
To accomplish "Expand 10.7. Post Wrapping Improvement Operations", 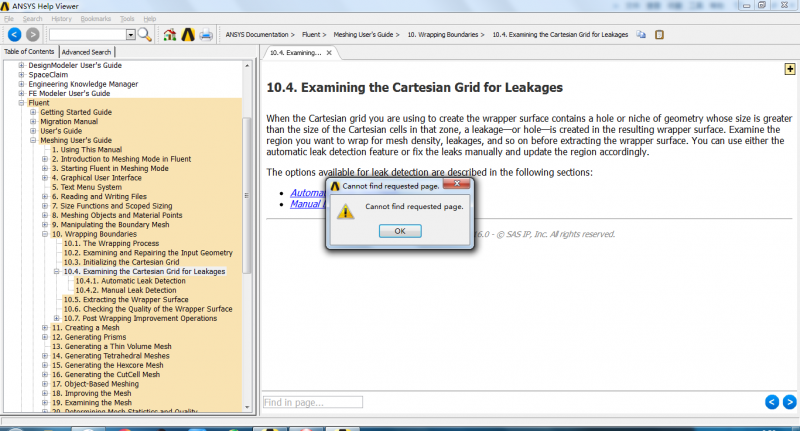I will click(x=57, y=318).
